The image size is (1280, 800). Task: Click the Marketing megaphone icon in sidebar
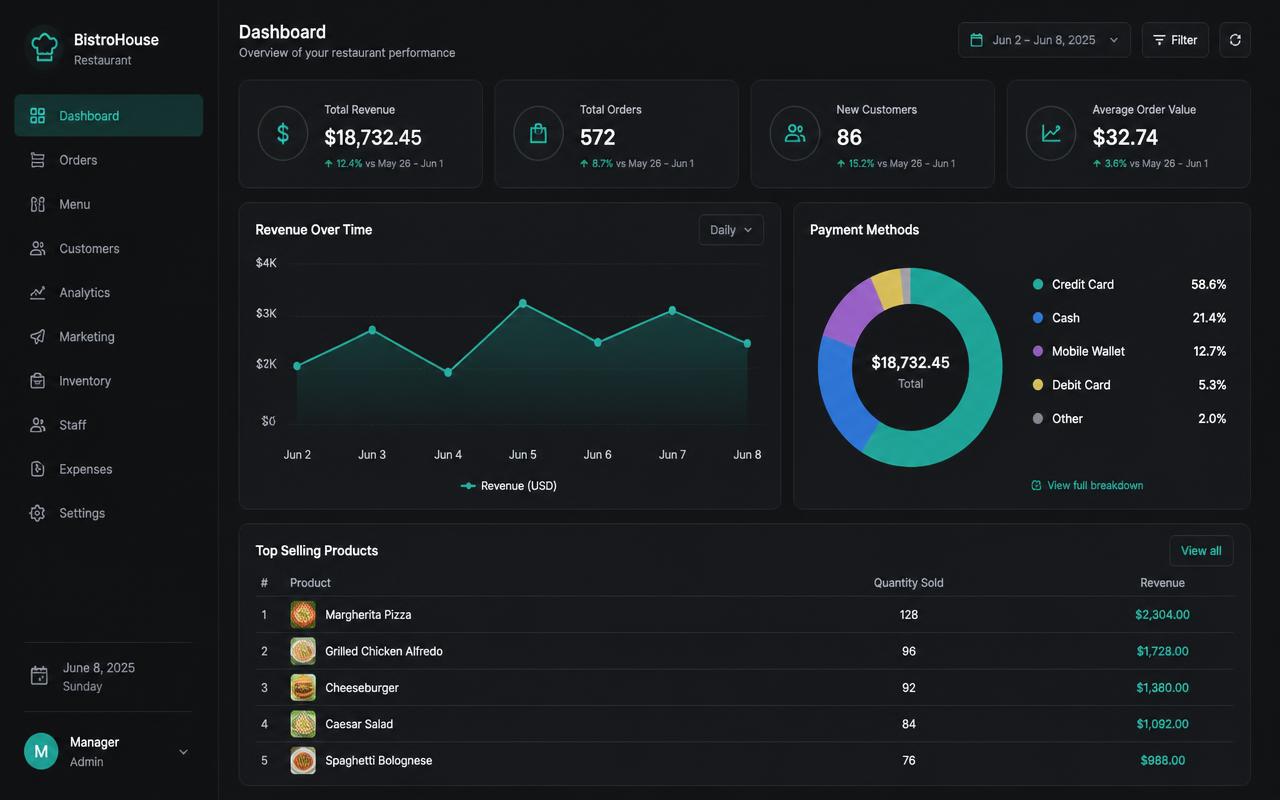(x=38, y=337)
